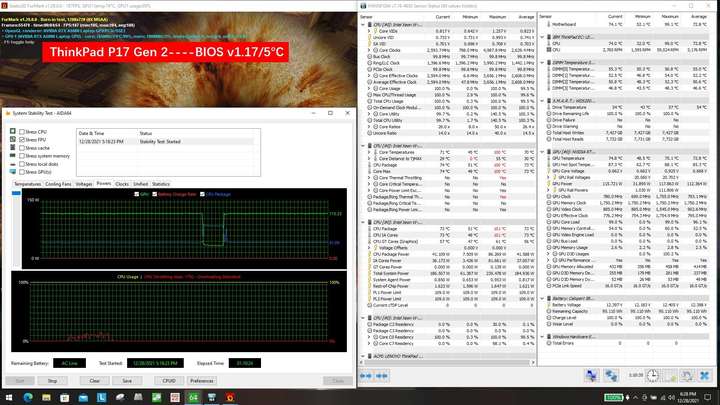Screen dimensions: 720x405
Task: Collapse the GPU NVIDIA RTX sensor group
Action: (x=542, y=152)
